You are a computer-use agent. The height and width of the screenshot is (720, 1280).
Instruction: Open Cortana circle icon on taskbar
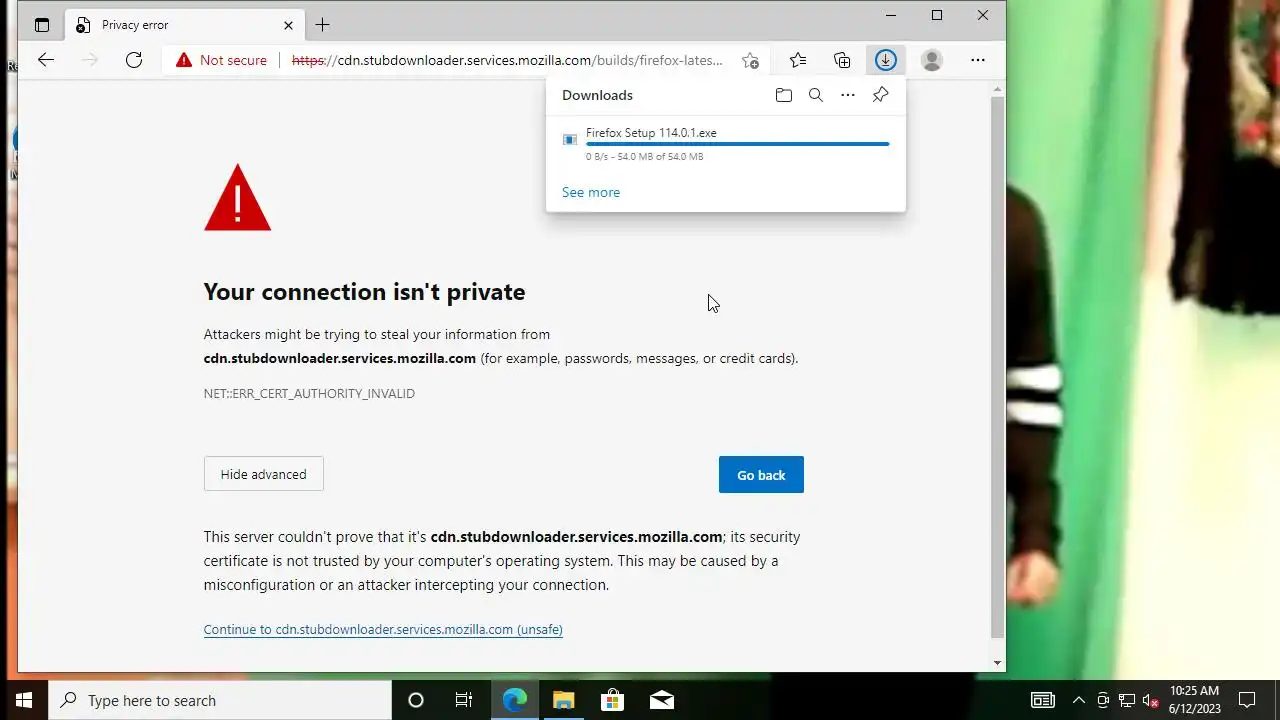[x=416, y=700]
